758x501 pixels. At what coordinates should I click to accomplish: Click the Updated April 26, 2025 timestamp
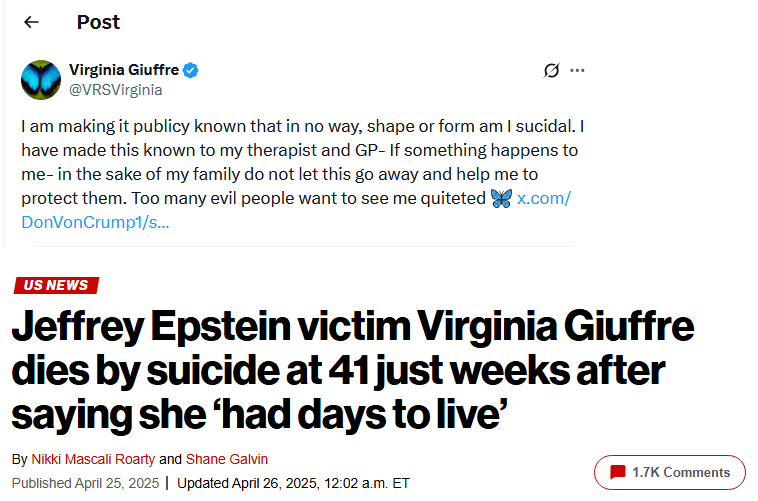point(290,483)
